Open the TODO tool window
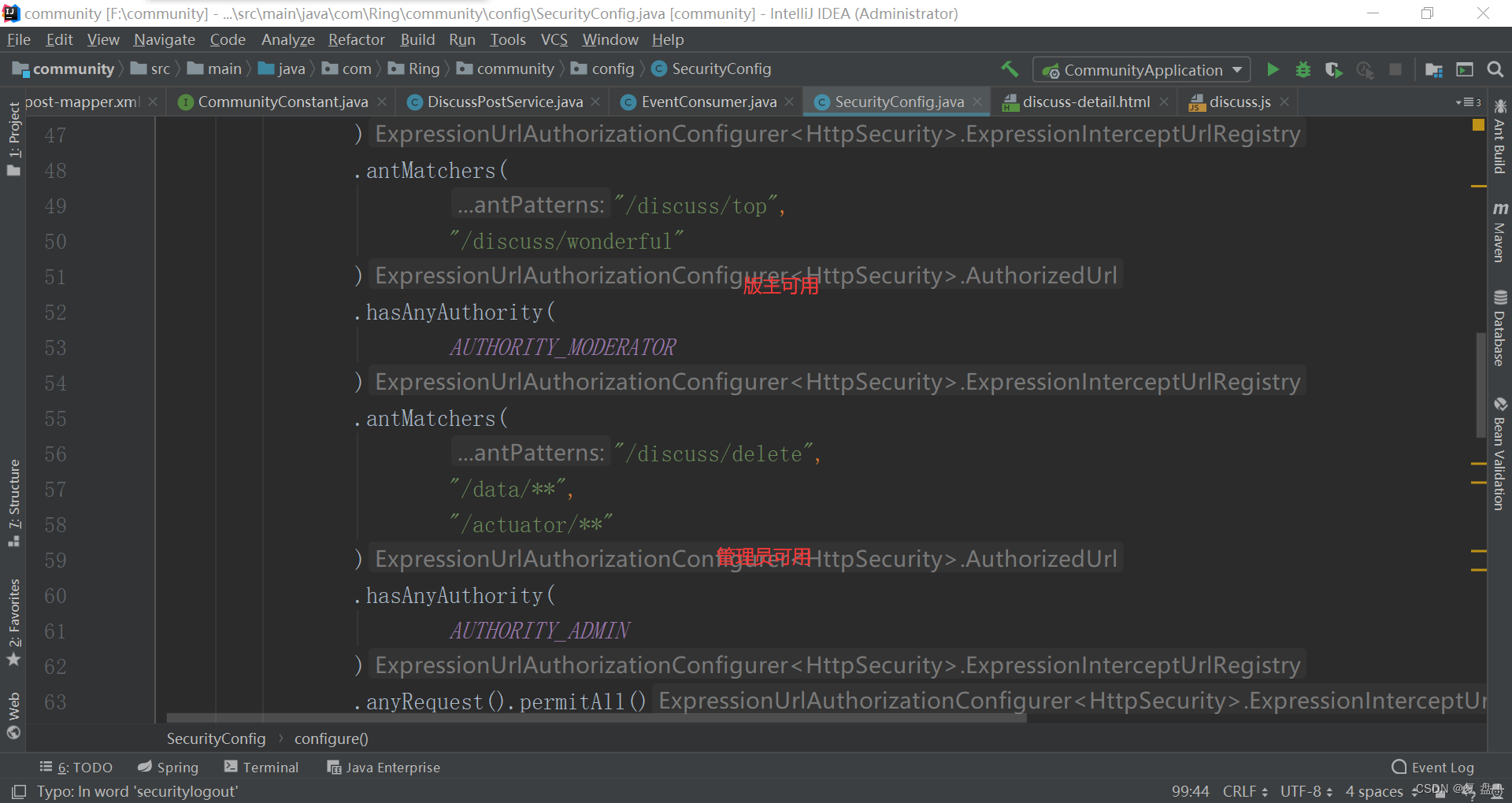The image size is (1512, 803). 76,768
